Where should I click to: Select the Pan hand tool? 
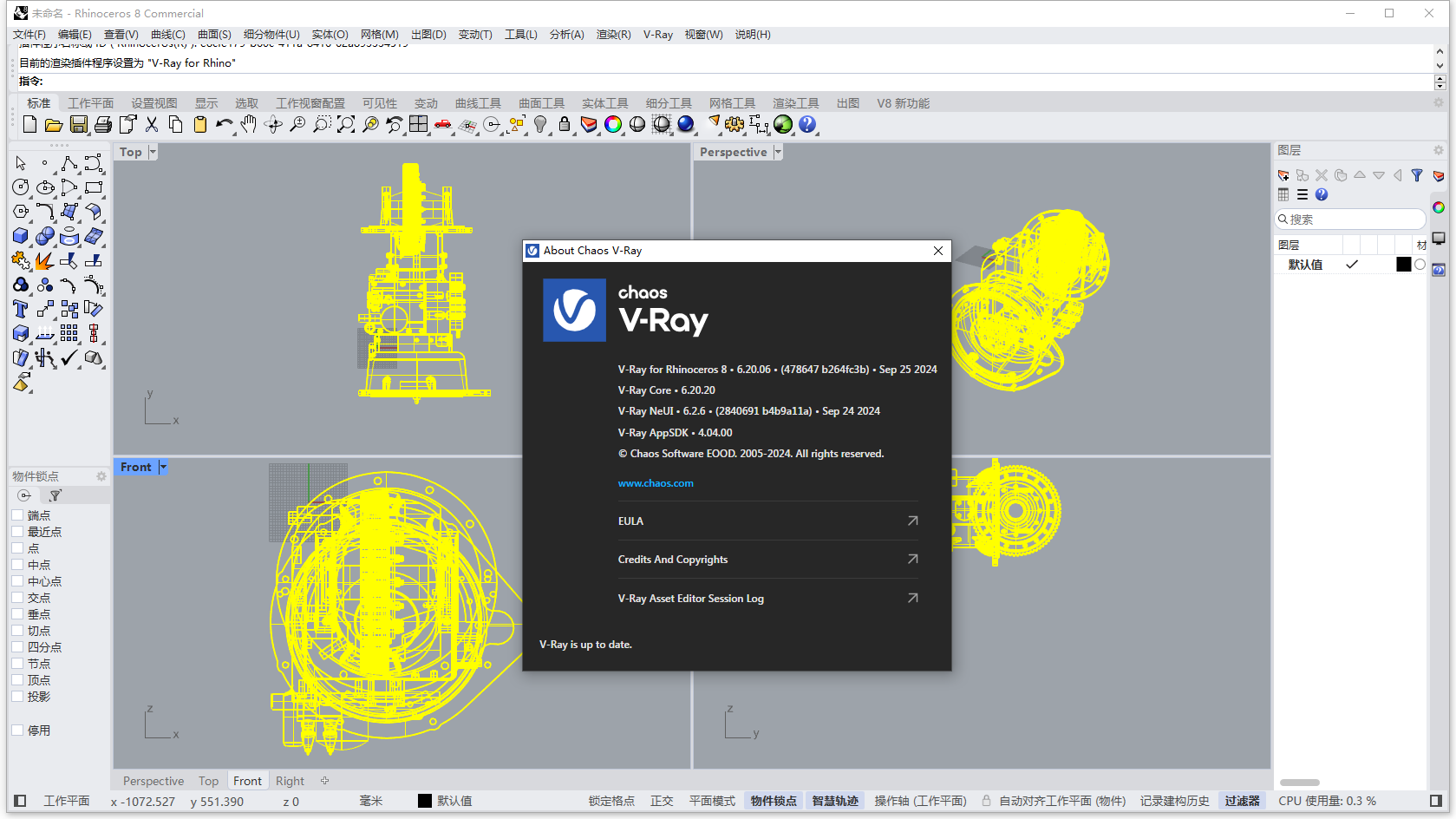pos(249,124)
